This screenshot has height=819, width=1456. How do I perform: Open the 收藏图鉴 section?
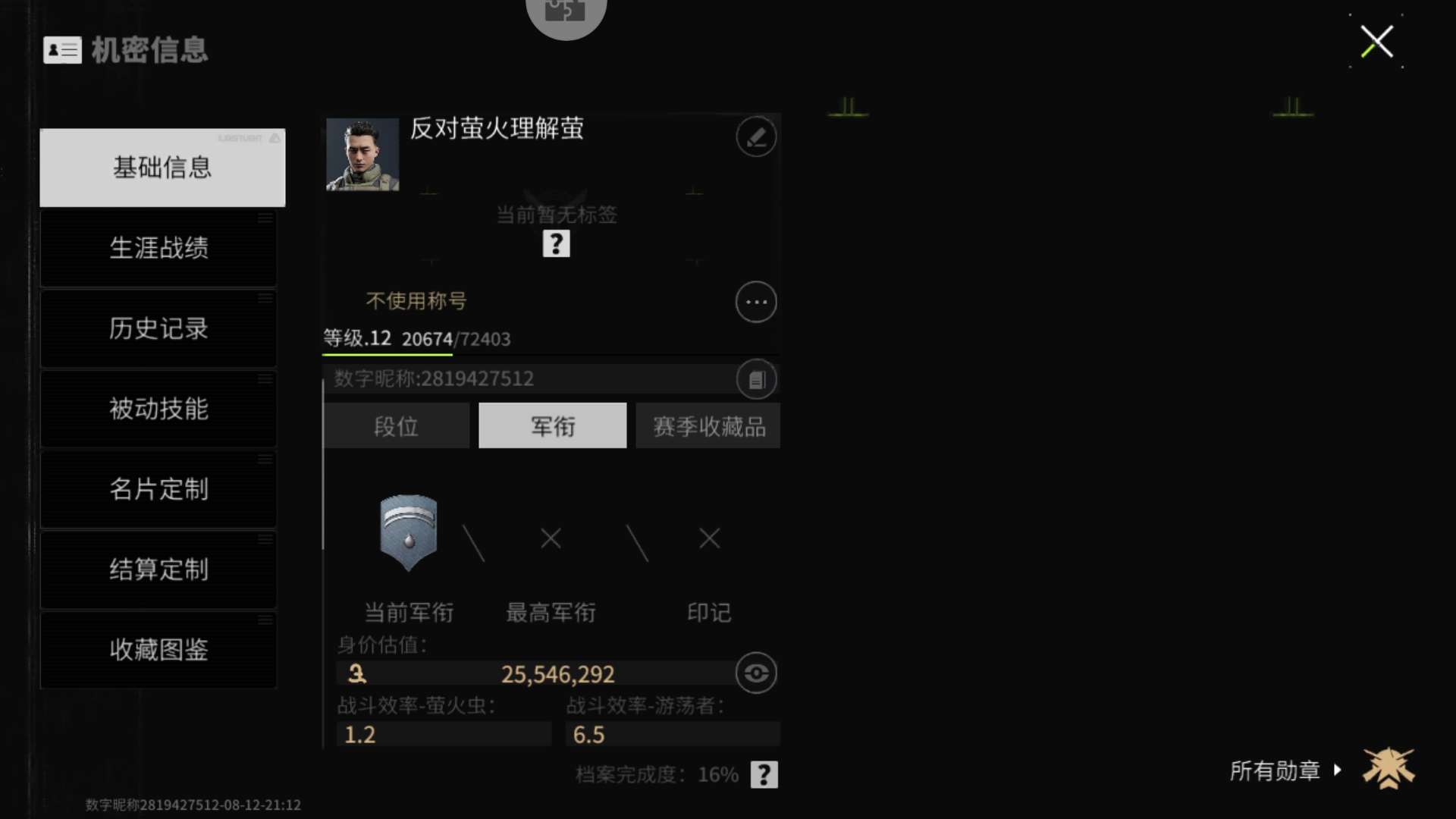(x=158, y=650)
